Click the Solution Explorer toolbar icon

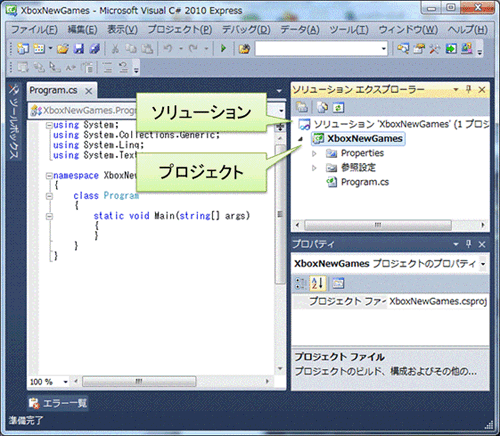coord(403,49)
